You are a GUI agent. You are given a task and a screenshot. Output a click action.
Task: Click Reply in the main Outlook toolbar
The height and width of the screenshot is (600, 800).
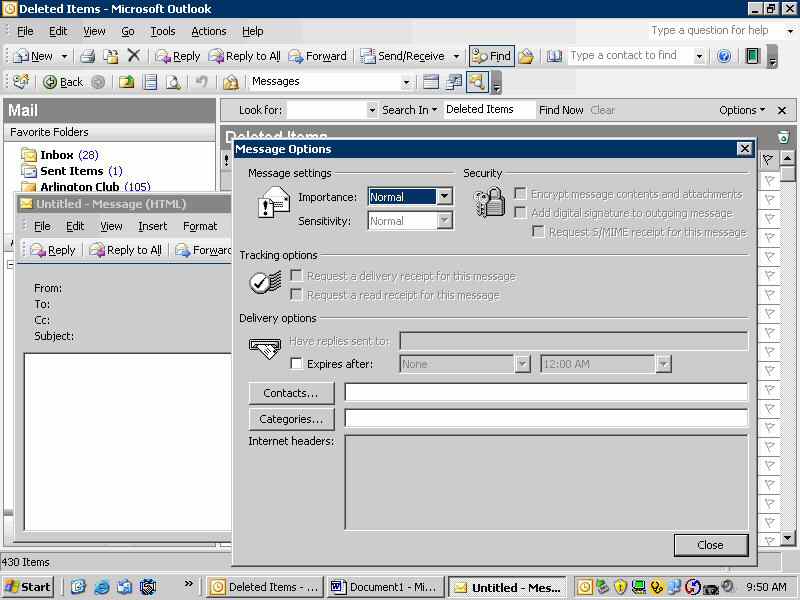178,56
